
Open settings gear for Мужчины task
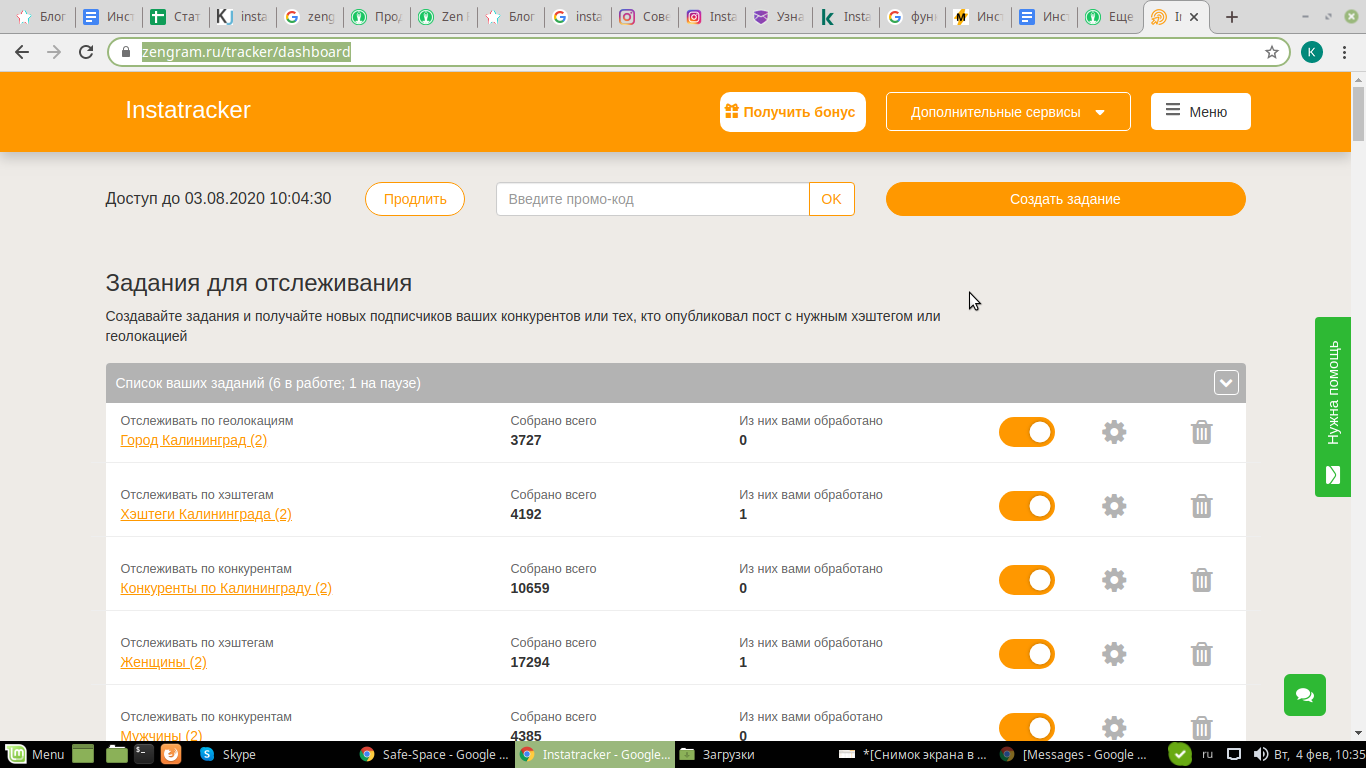[1114, 728]
